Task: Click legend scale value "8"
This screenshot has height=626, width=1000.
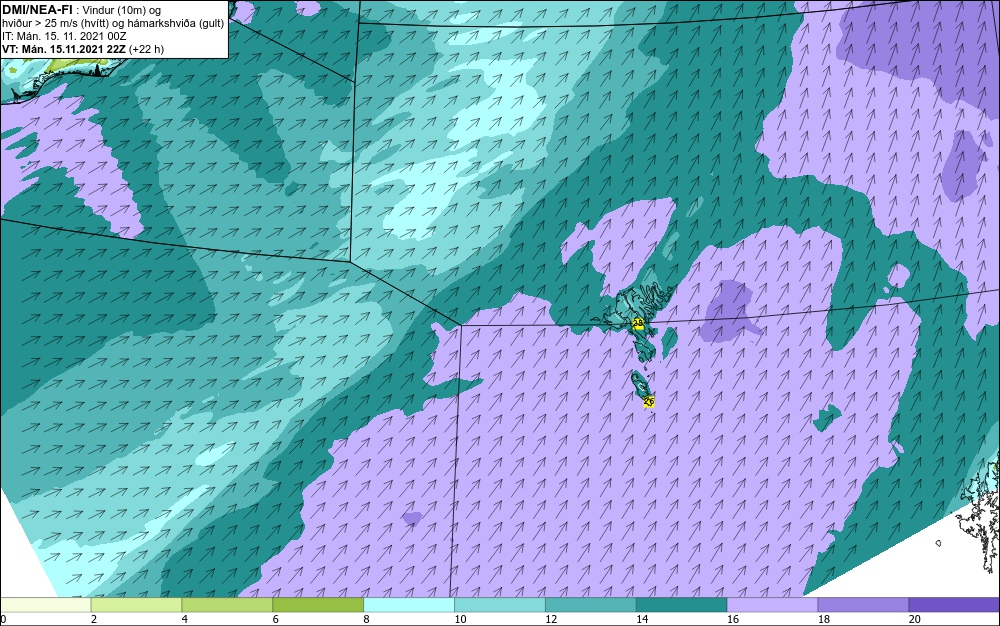Action: tap(367, 619)
